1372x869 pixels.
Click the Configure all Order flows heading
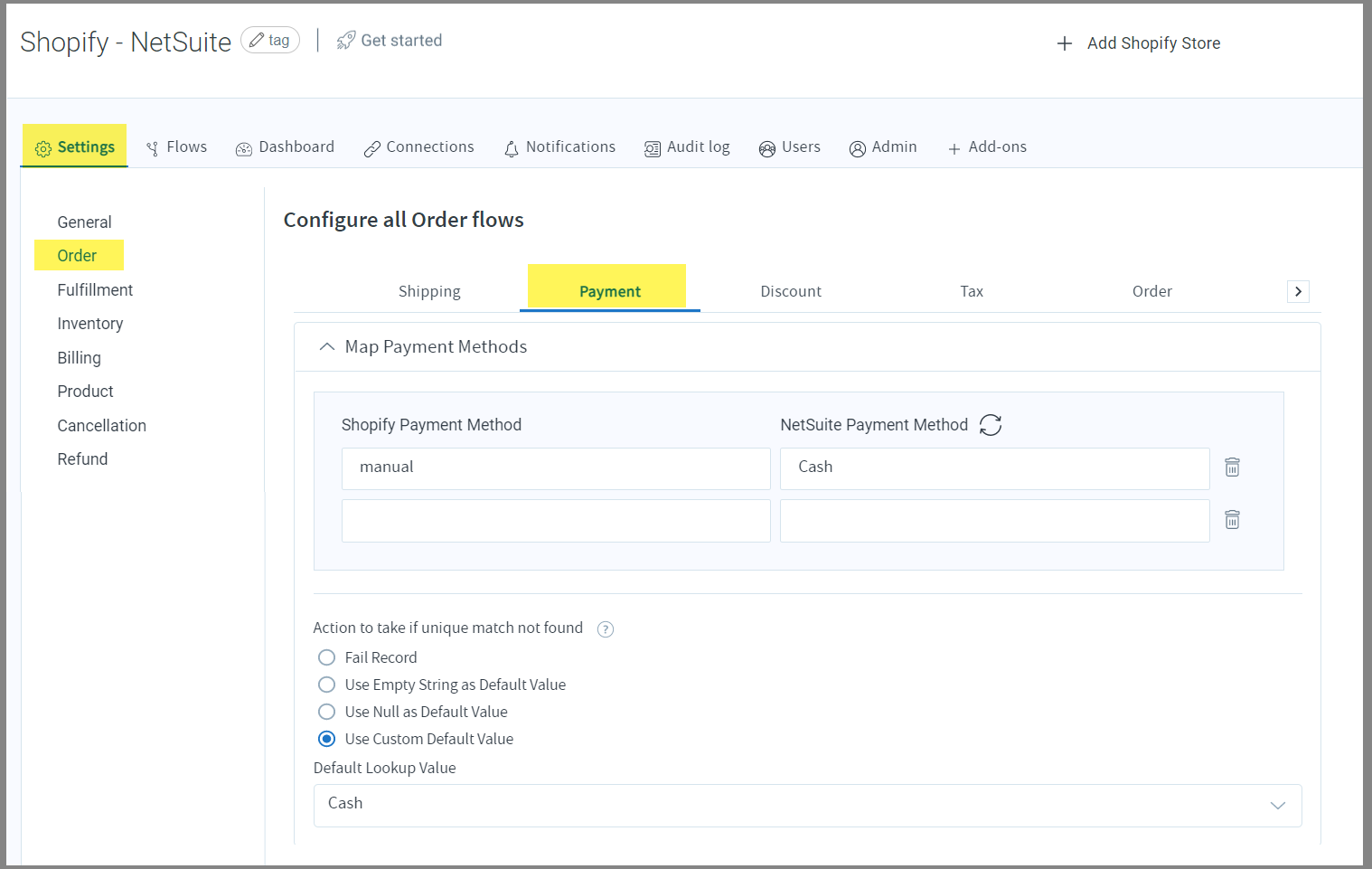(x=403, y=220)
